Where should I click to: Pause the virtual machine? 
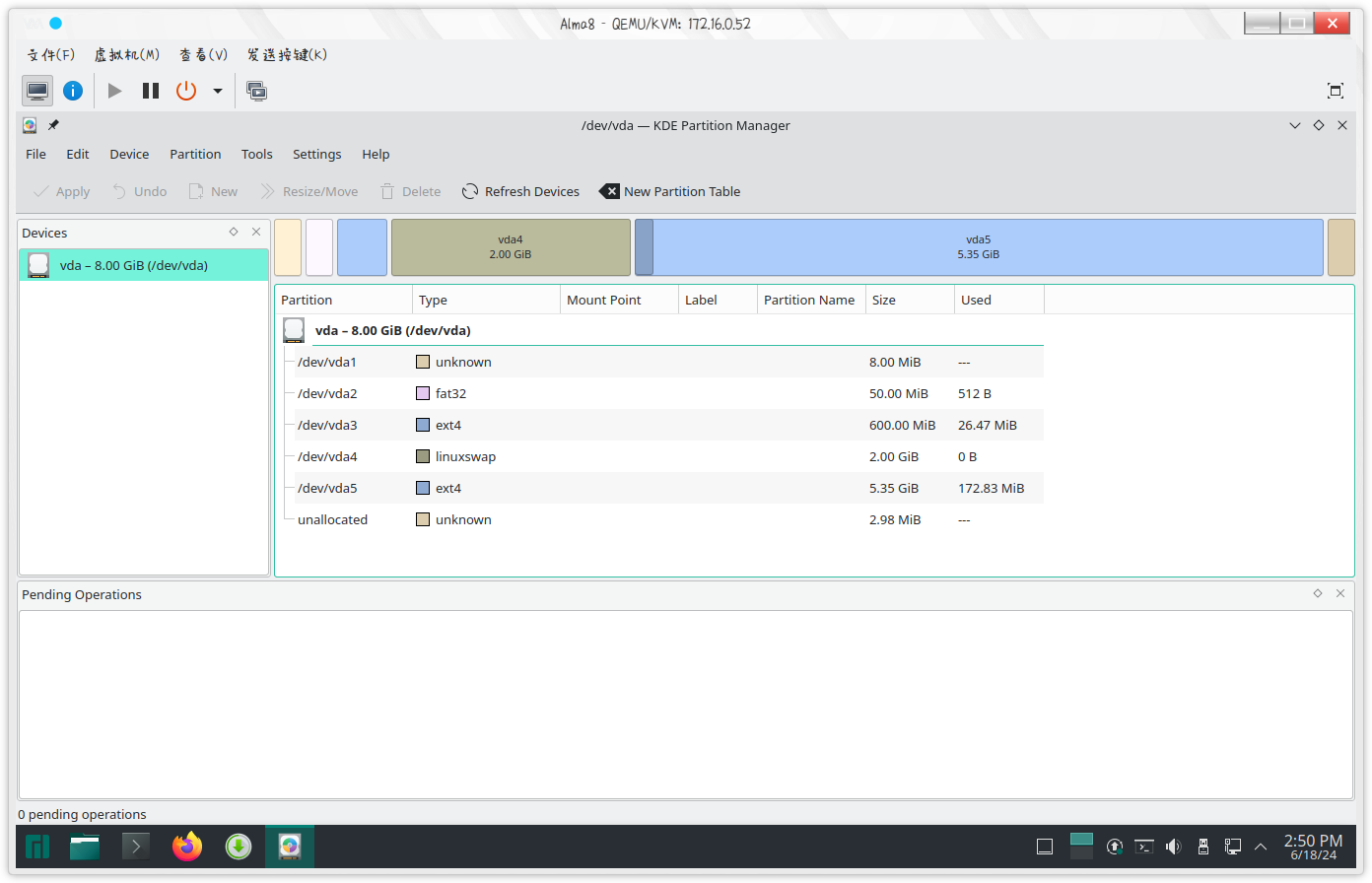tap(151, 91)
